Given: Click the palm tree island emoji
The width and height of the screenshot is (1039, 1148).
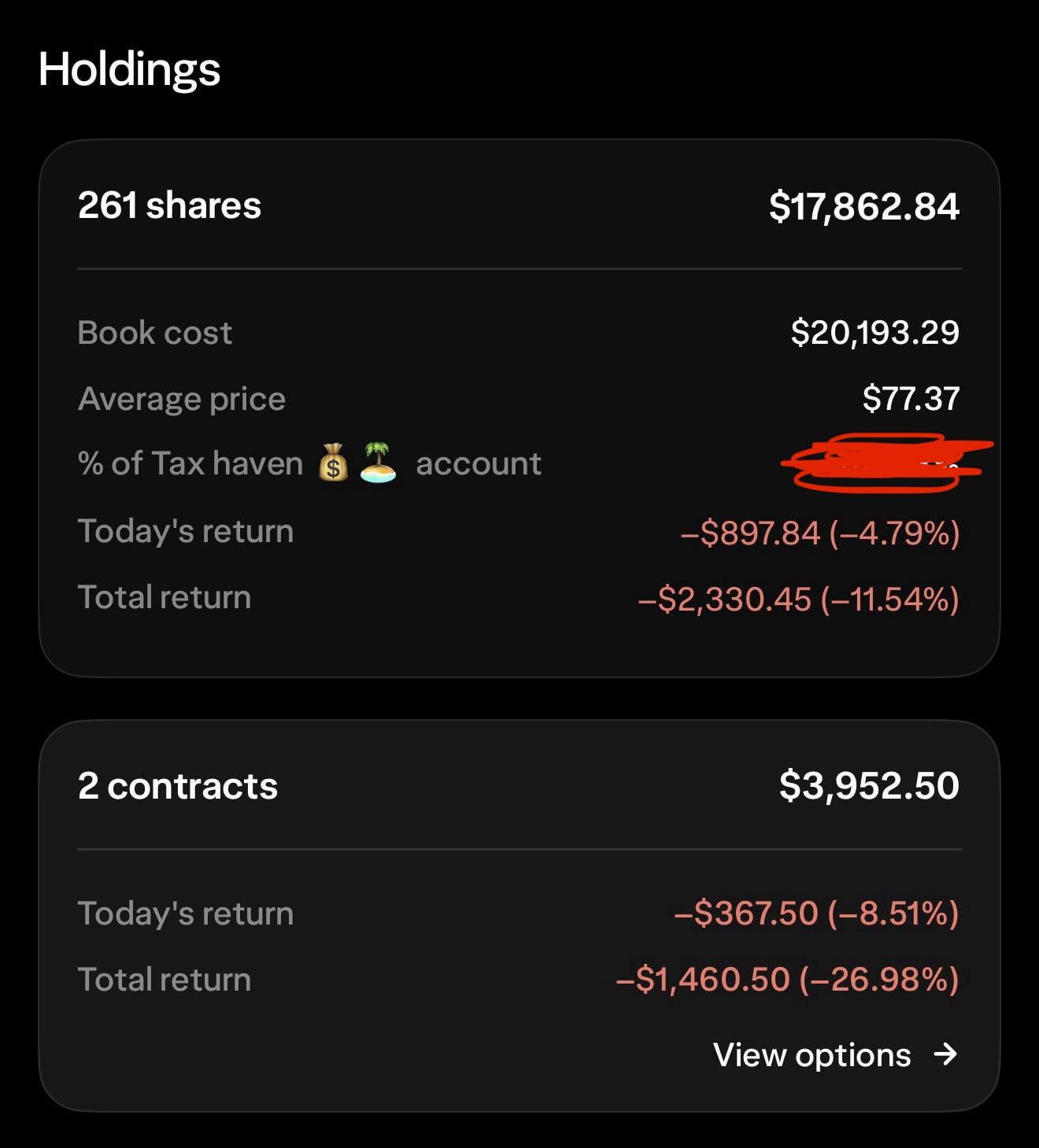Looking at the screenshot, I should [378, 463].
